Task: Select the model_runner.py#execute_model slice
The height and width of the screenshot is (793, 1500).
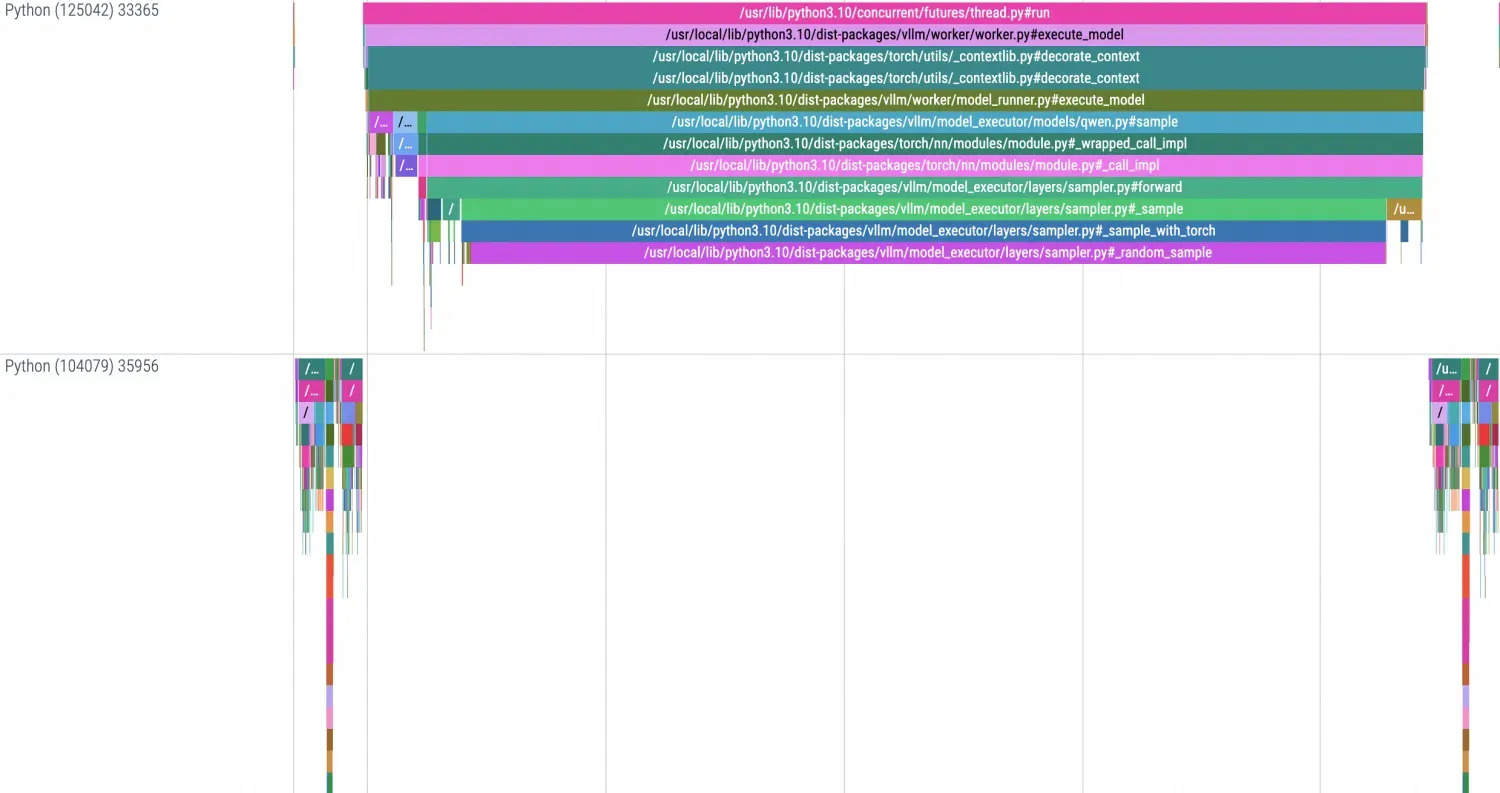Action: tap(896, 100)
